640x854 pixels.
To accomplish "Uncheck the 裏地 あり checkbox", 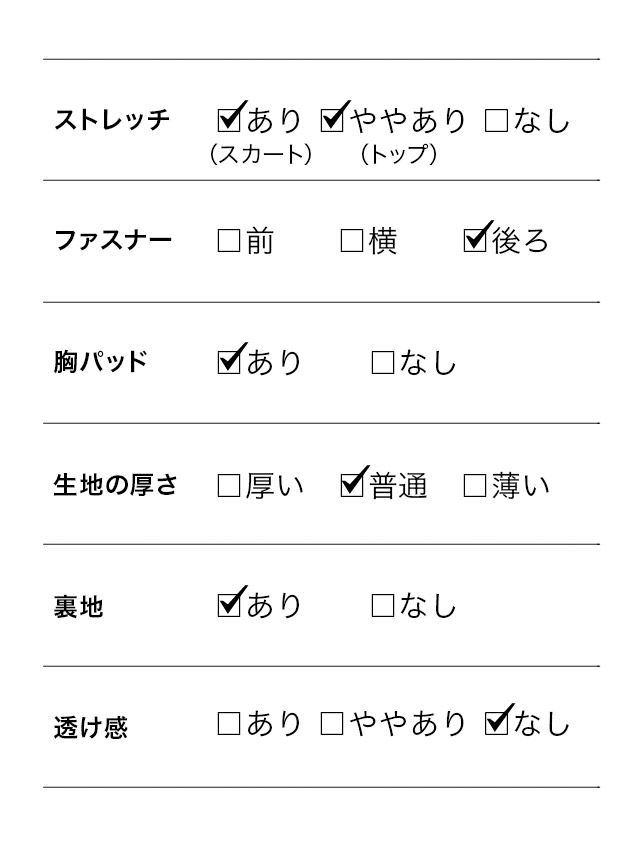I will click(x=229, y=604).
